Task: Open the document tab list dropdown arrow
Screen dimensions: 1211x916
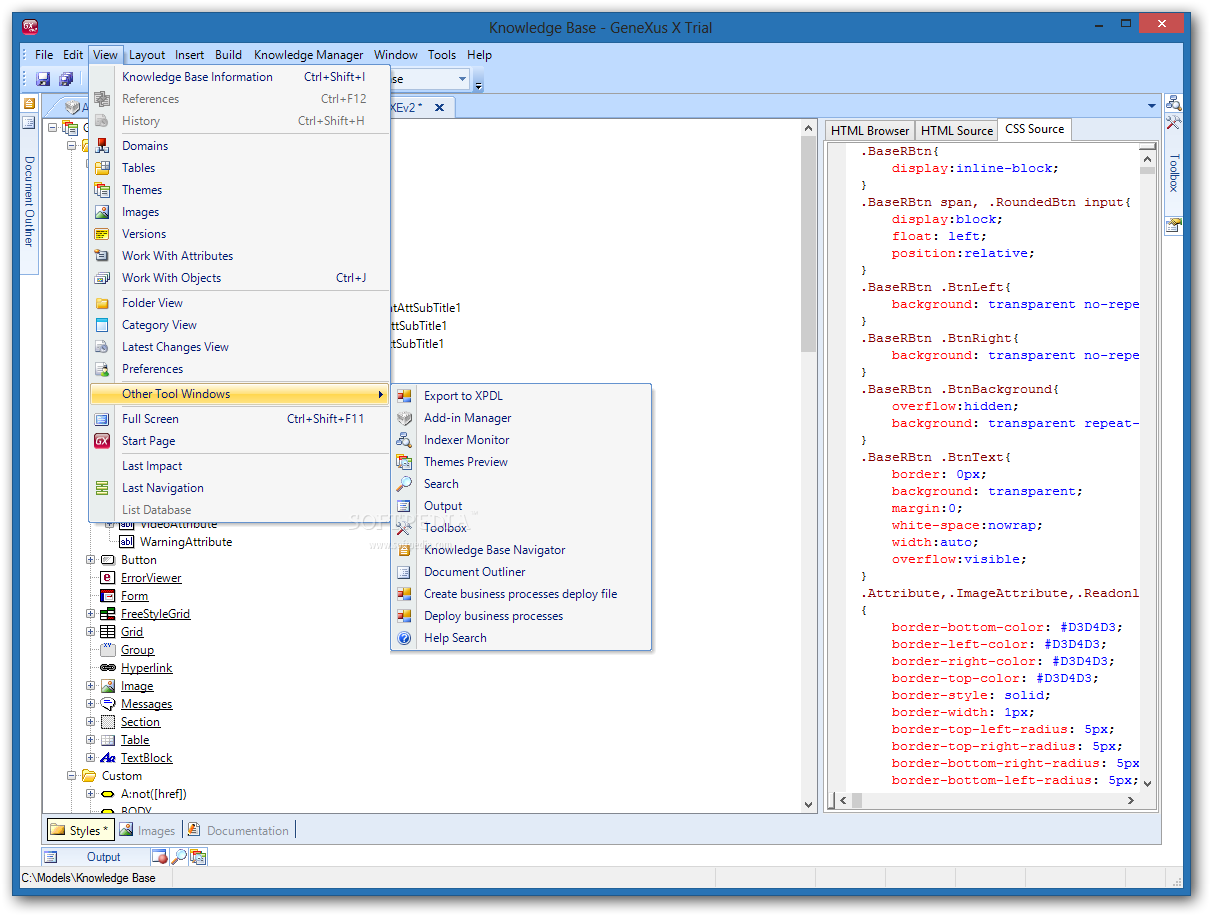Action: pos(1152,106)
